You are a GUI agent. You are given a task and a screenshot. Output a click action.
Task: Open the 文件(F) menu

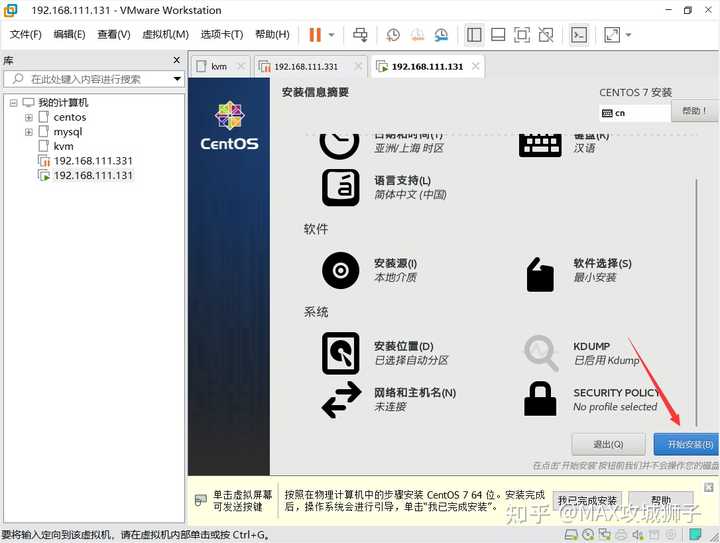point(25,34)
